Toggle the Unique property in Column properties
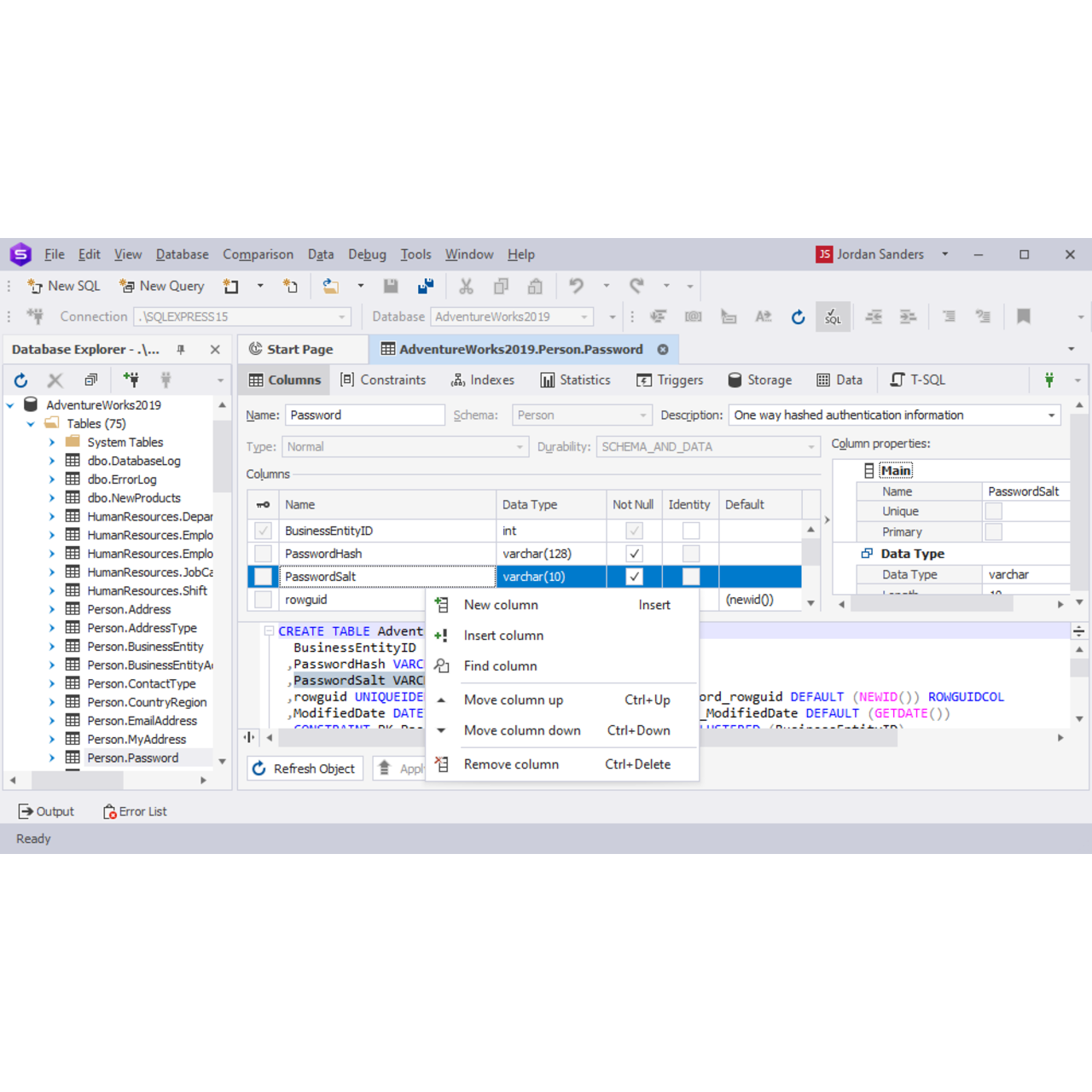The height and width of the screenshot is (1092, 1092). (993, 510)
